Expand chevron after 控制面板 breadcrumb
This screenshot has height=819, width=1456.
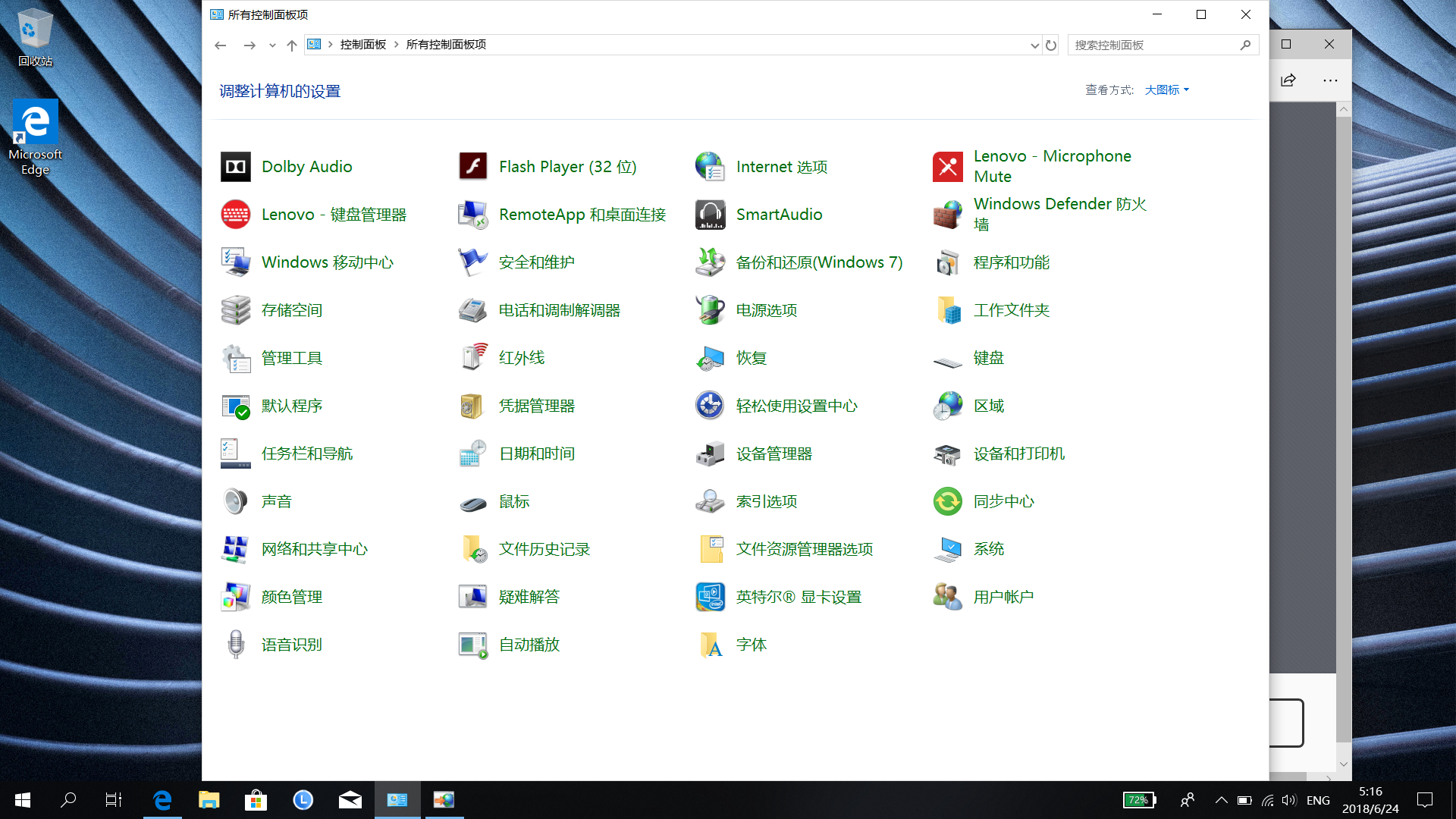tap(396, 45)
